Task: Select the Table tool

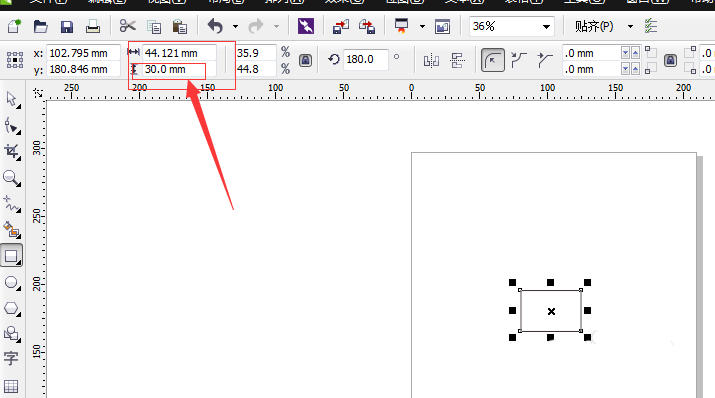Action: point(11,387)
